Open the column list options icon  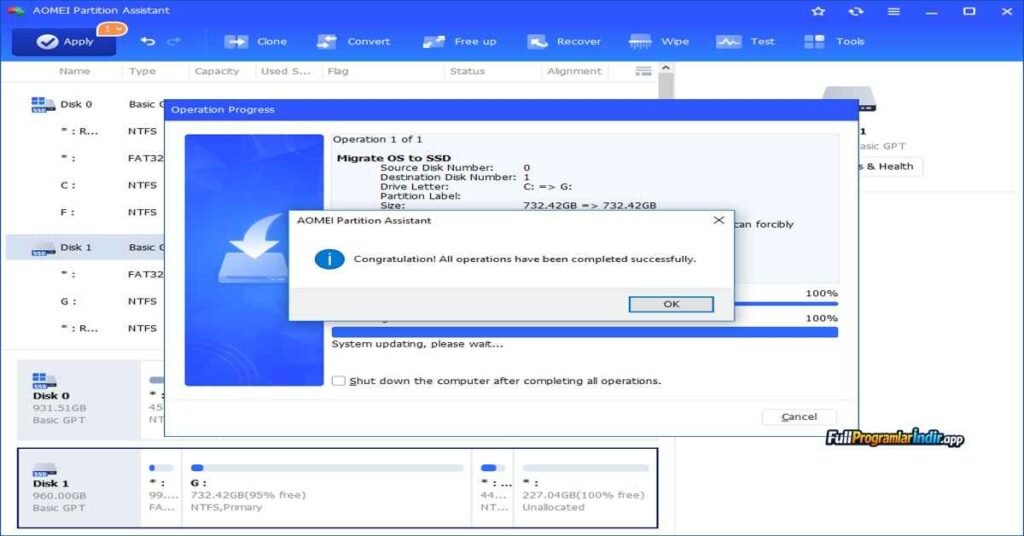pyautogui.click(x=643, y=71)
